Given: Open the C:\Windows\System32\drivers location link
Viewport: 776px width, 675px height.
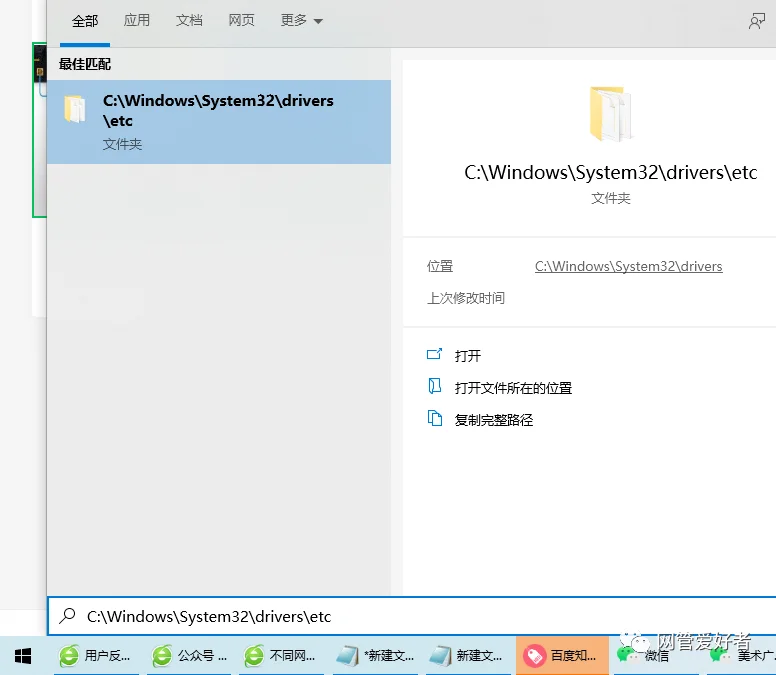Looking at the screenshot, I should click(x=629, y=266).
